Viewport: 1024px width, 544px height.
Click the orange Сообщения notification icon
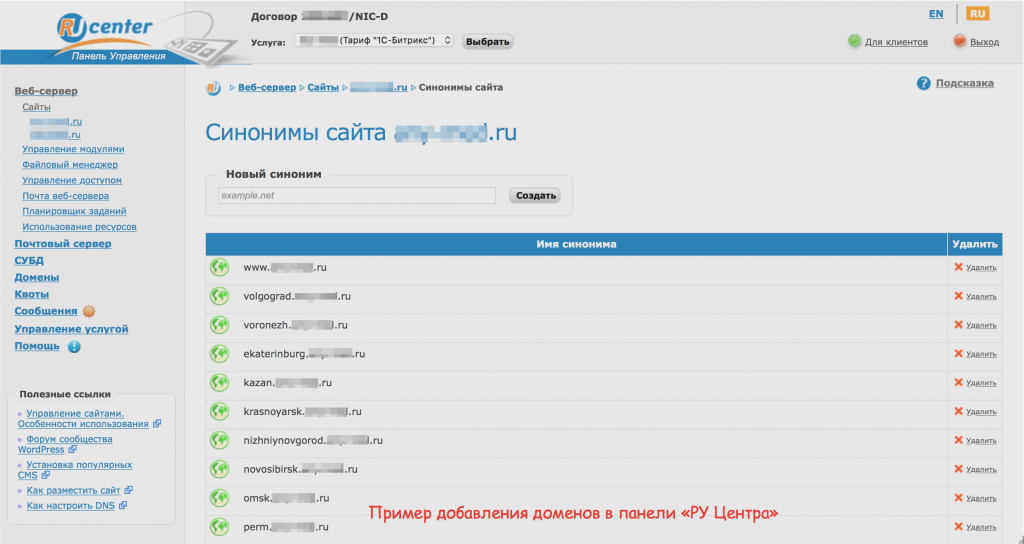click(89, 312)
